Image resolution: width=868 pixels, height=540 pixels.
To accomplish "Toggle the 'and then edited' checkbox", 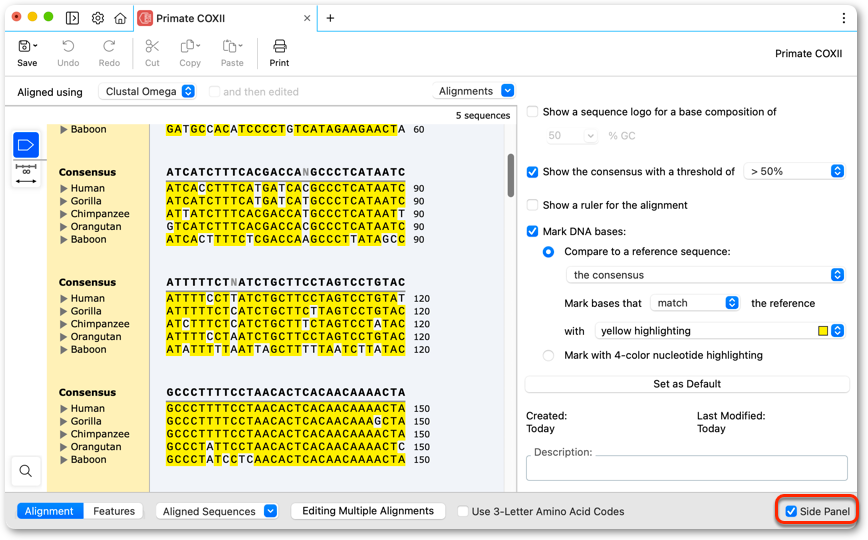I will (214, 91).
